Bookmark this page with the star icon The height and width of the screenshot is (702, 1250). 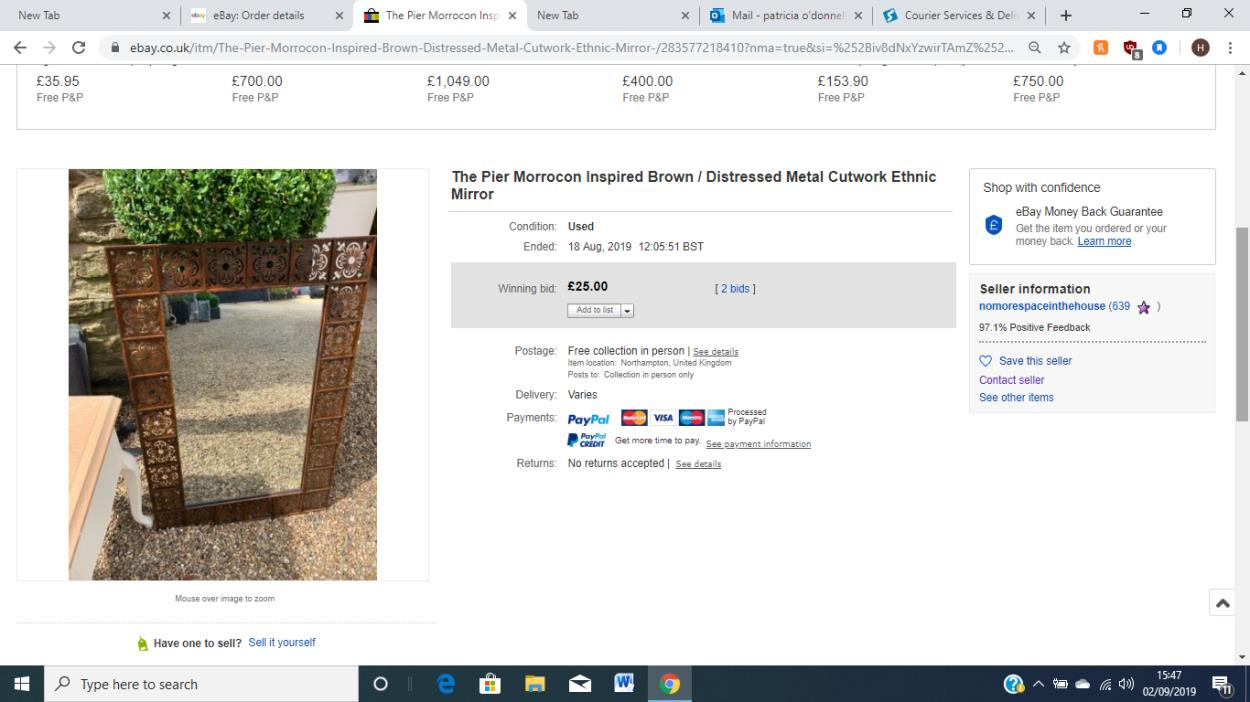1065,47
